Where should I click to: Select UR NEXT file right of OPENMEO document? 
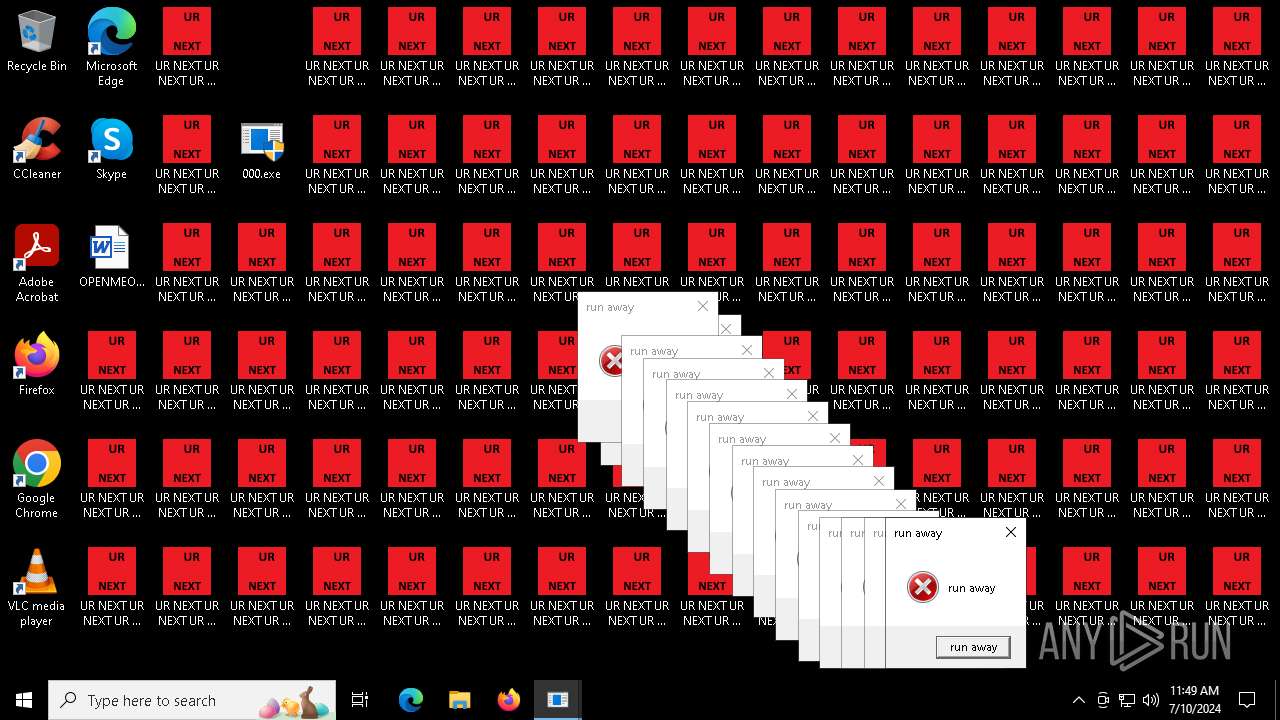[x=187, y=264]
